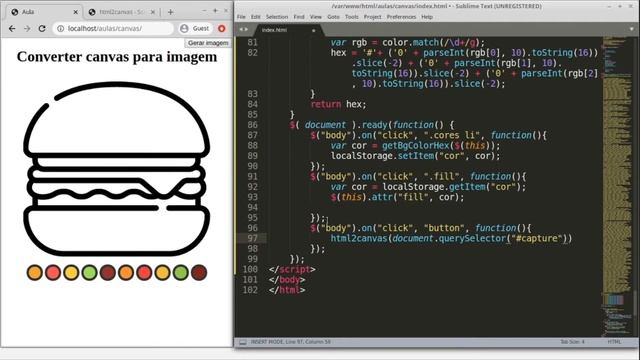
Task: Close the Aula browser tab
Action: coord(76,12)
